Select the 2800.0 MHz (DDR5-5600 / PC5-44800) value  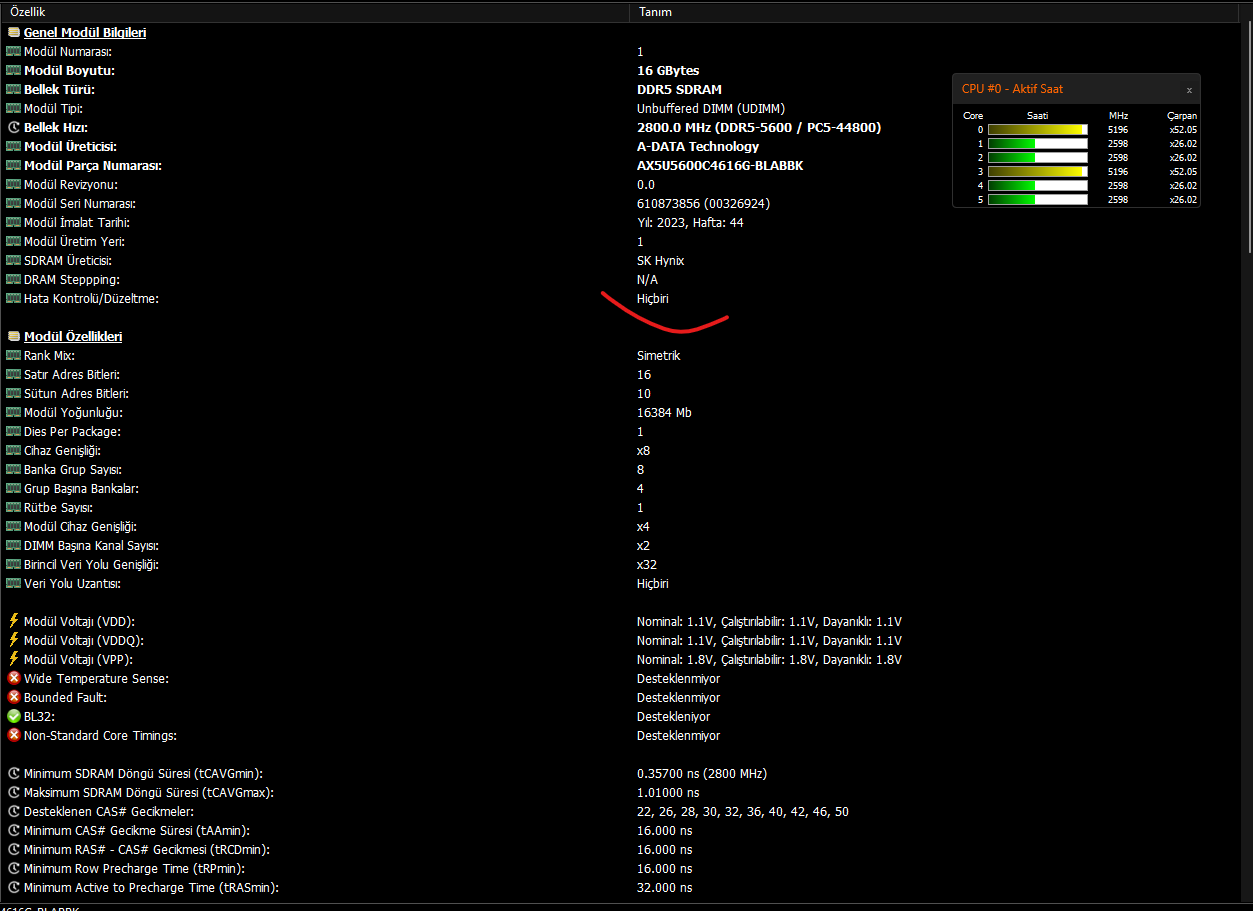point(759,127)
